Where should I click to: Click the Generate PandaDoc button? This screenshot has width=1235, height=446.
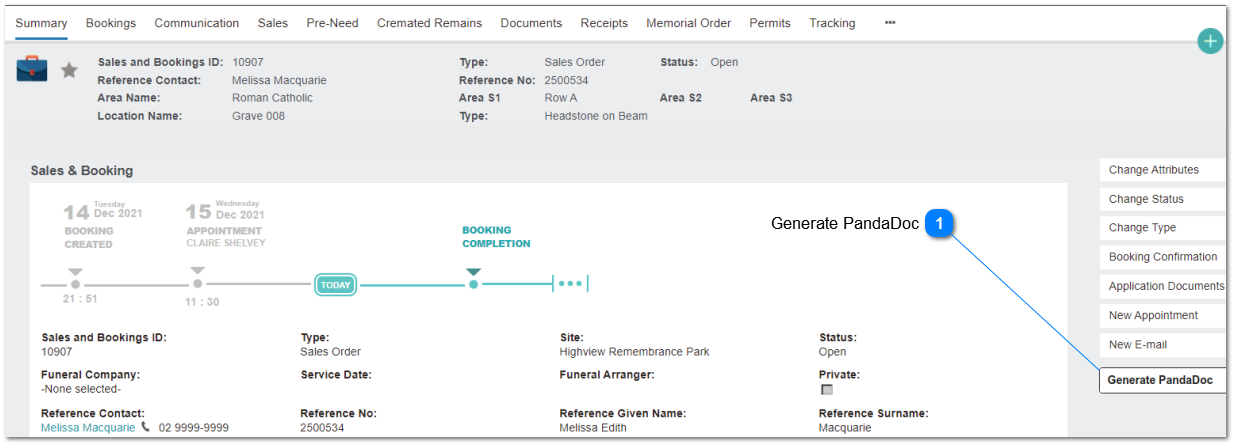pos(1162,380)
